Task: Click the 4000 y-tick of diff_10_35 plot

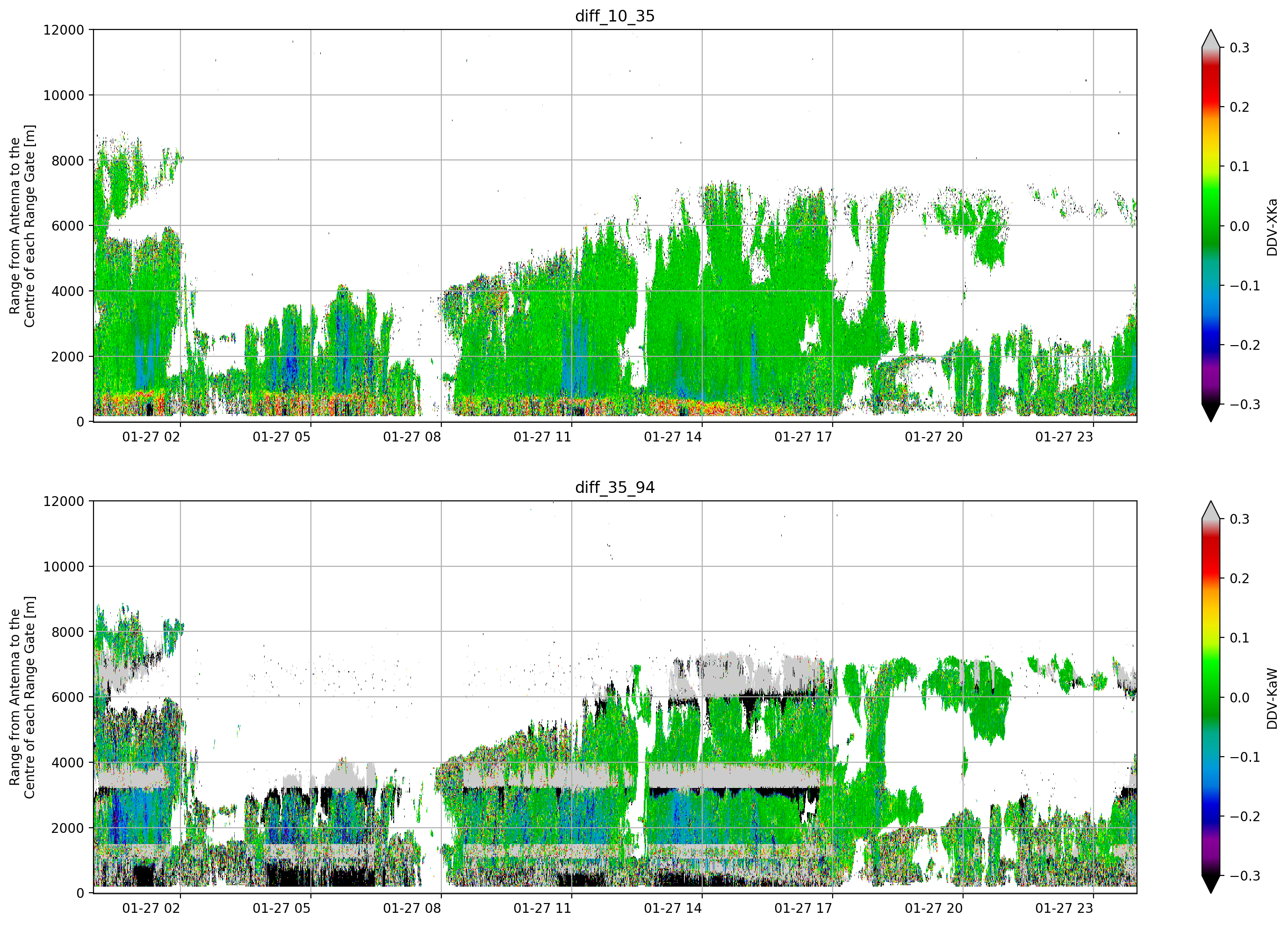Action: 68,291
